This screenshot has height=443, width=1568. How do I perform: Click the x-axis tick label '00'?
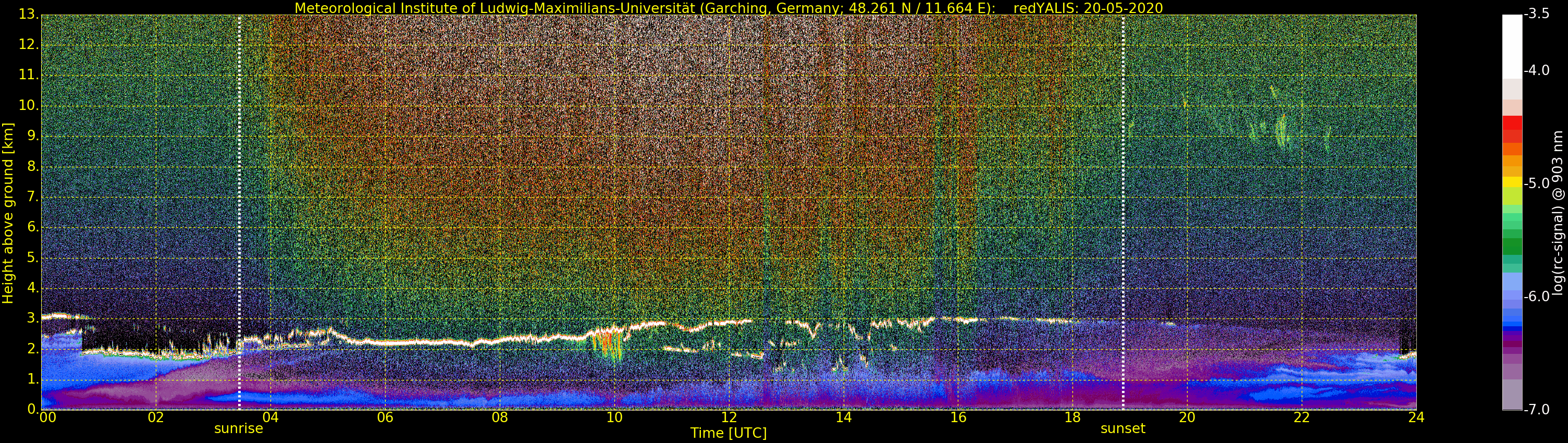pos(47,417)
